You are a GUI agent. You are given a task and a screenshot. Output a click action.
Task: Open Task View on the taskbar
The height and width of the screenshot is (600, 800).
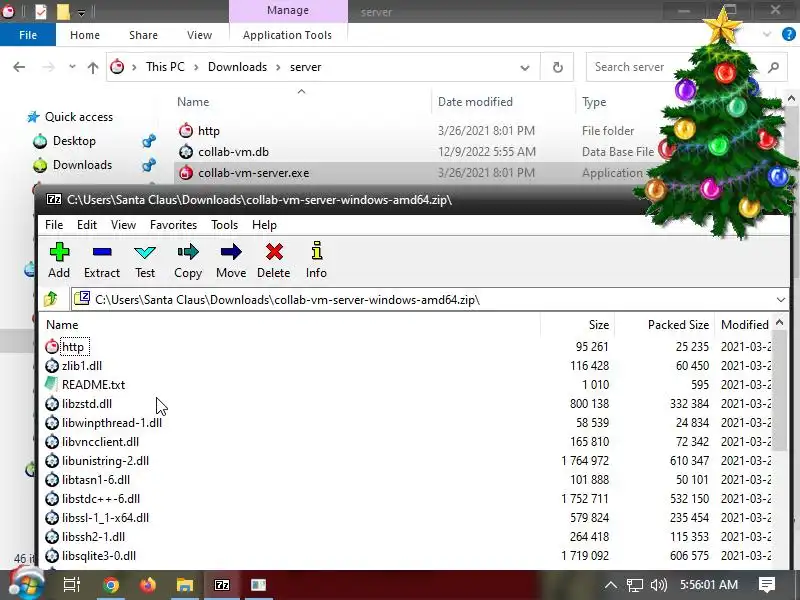click(x=71, y=585)
